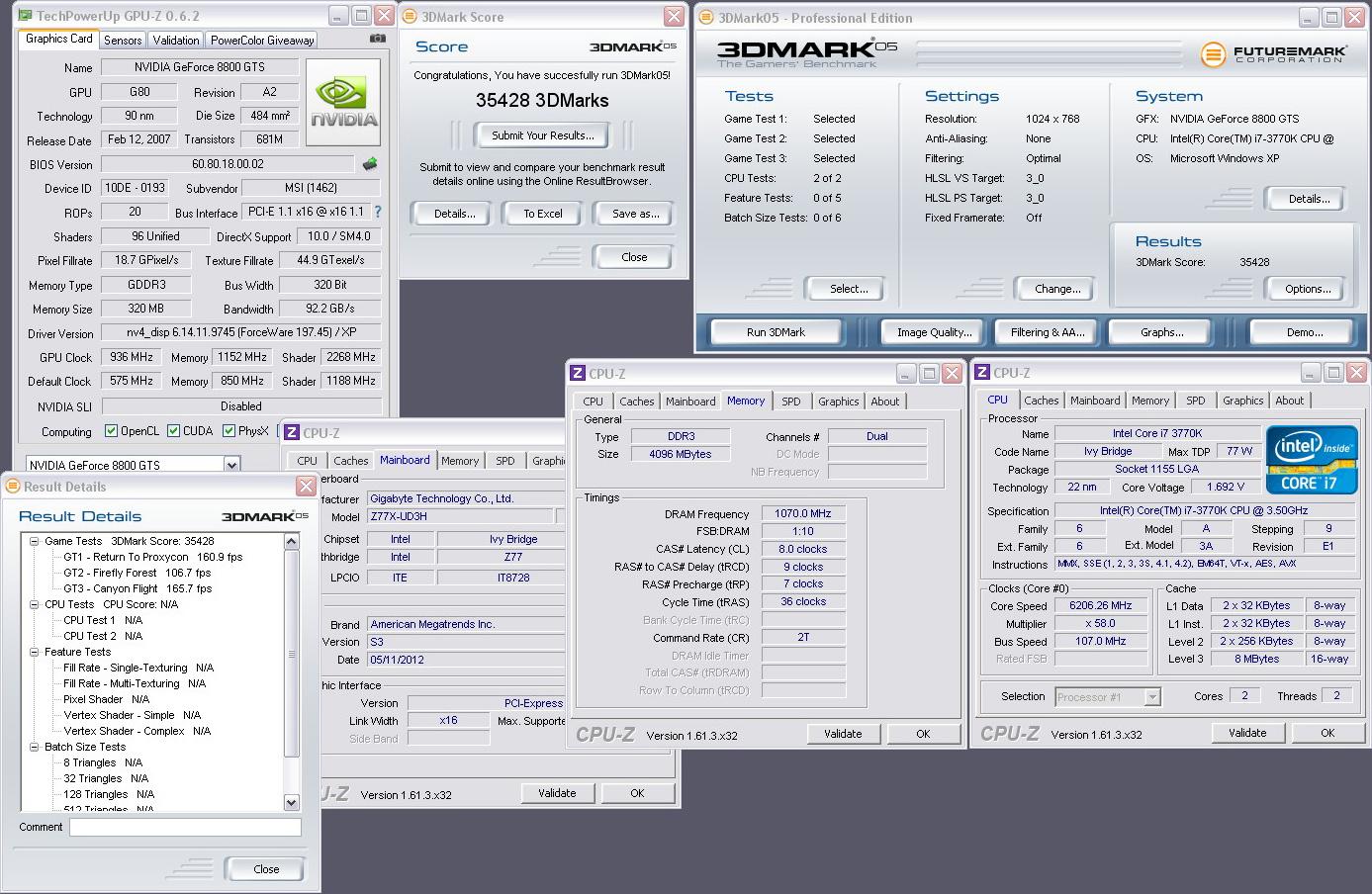Click the DRAM Frequency value 1070.0 MHz

[x=803, y=513]
